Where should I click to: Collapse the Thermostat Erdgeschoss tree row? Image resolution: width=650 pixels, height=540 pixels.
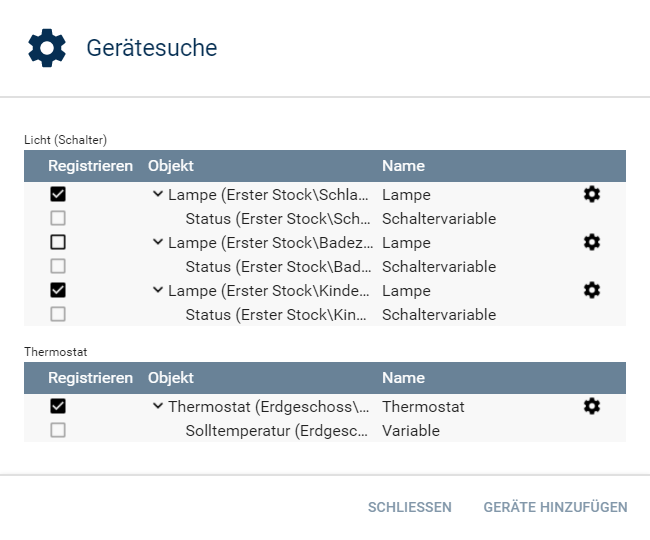click(x=158, y=406)
